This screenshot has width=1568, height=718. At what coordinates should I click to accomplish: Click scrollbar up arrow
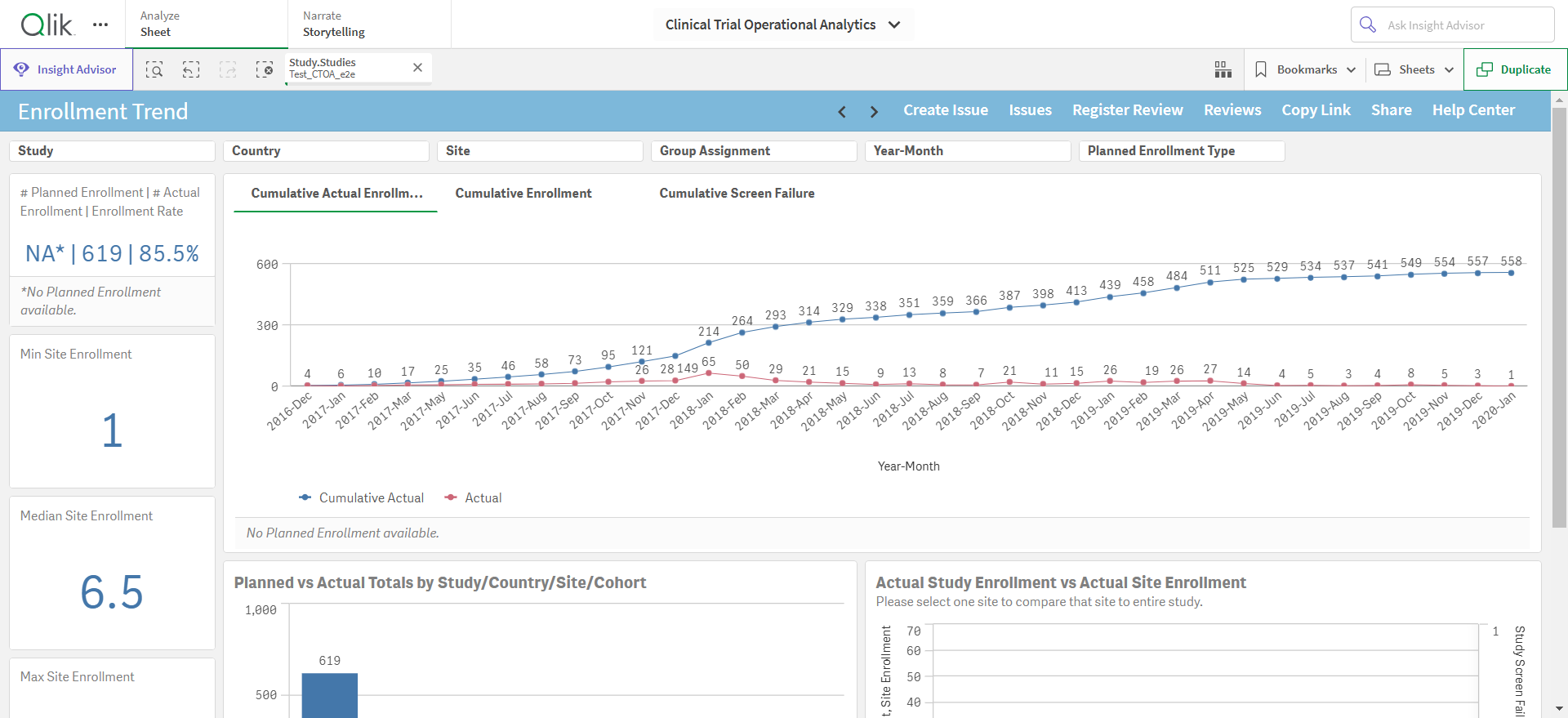point(1559,100)
